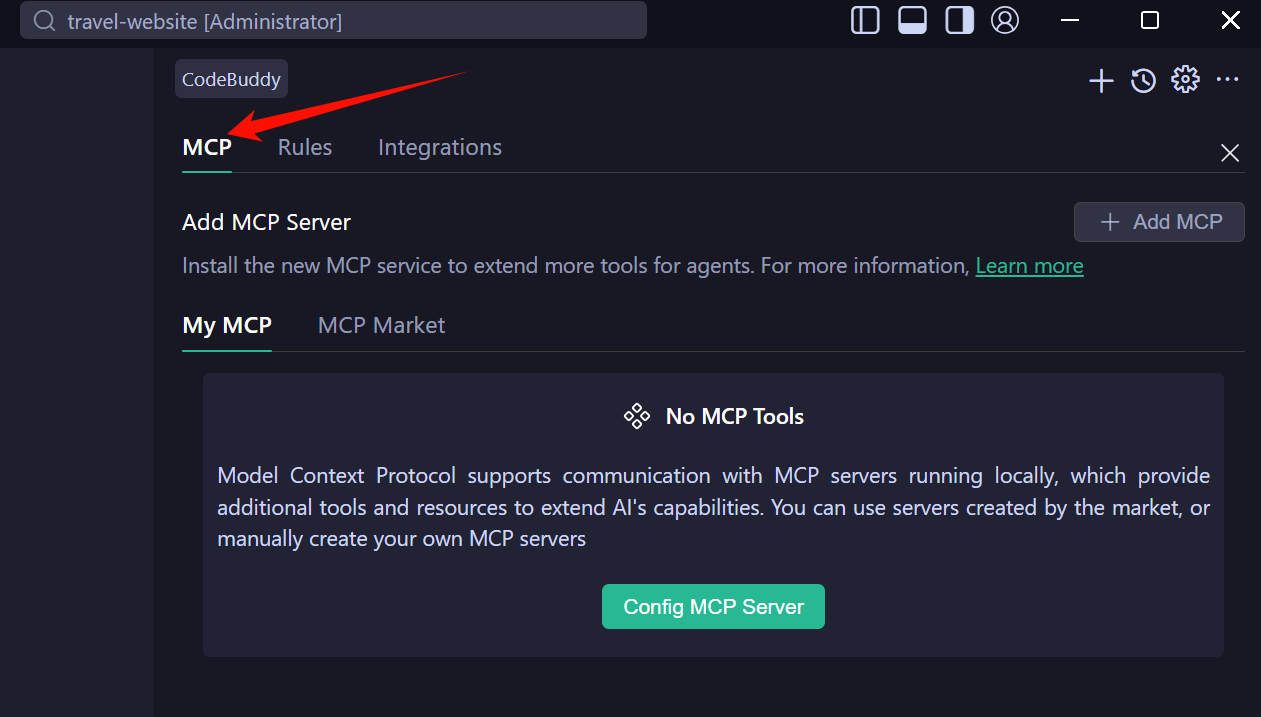Switch to the Rules tab

pyautogui.click(x=305, y=148)
